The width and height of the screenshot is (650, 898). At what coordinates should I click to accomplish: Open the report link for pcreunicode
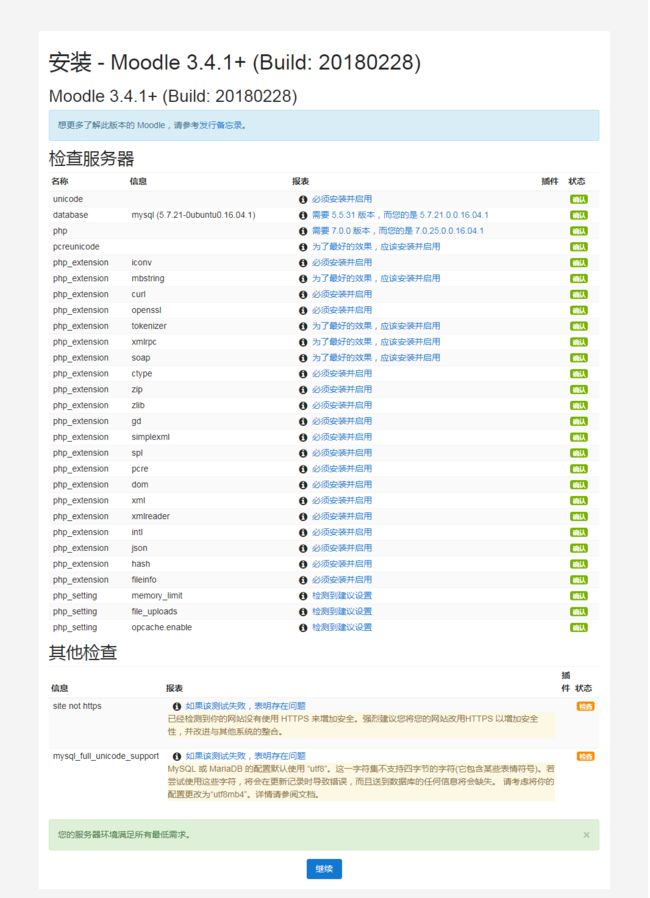376,247
